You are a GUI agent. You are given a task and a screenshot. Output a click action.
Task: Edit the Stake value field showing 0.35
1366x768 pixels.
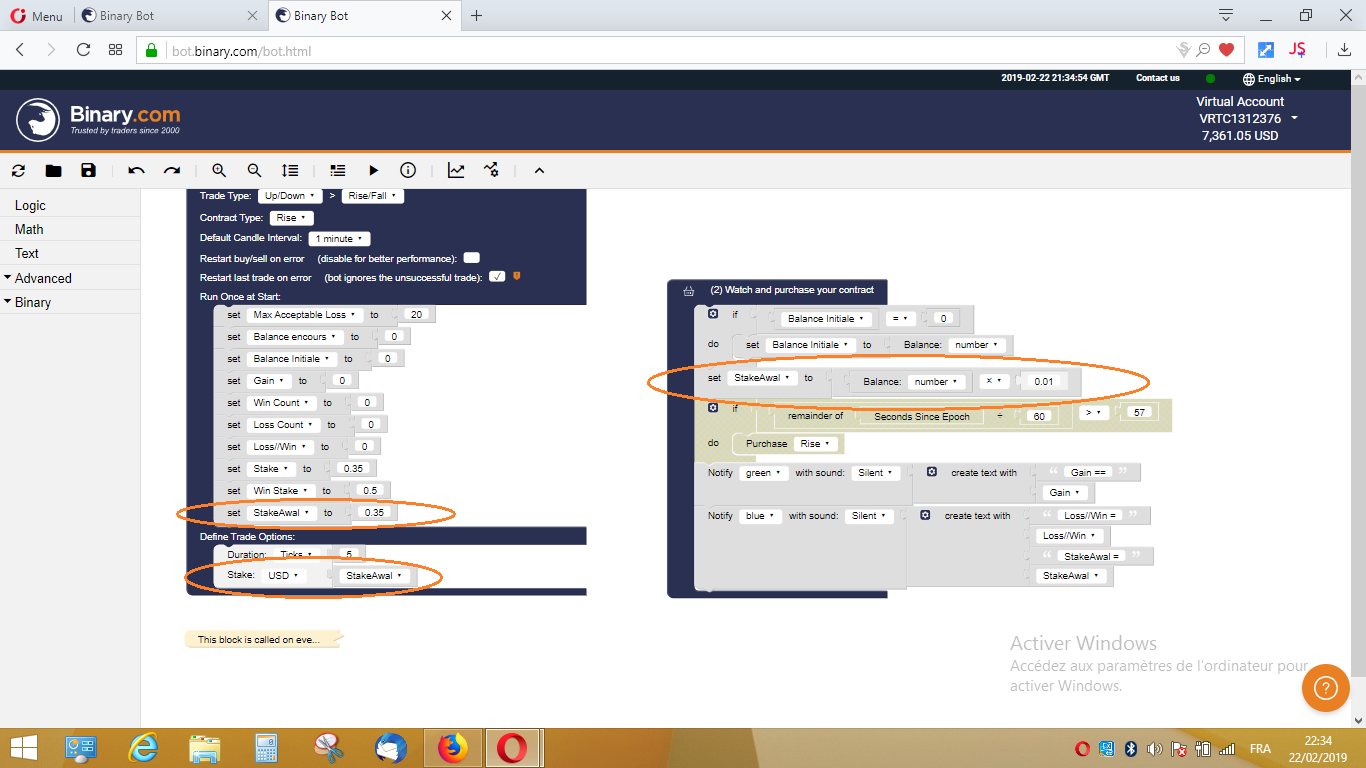[355, 468]
